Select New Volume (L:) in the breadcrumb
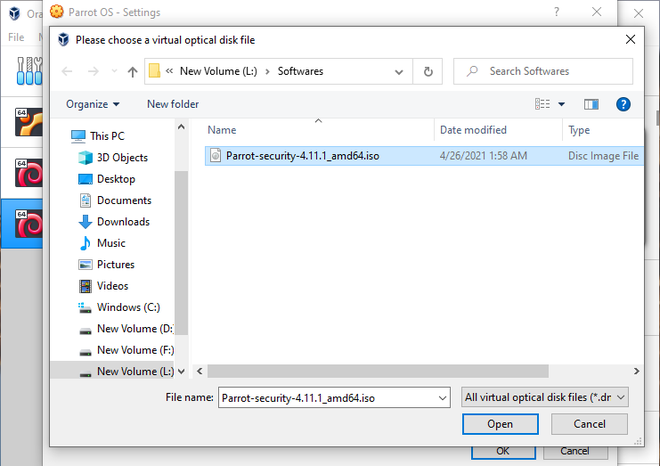660x466 pixels. 218,71
